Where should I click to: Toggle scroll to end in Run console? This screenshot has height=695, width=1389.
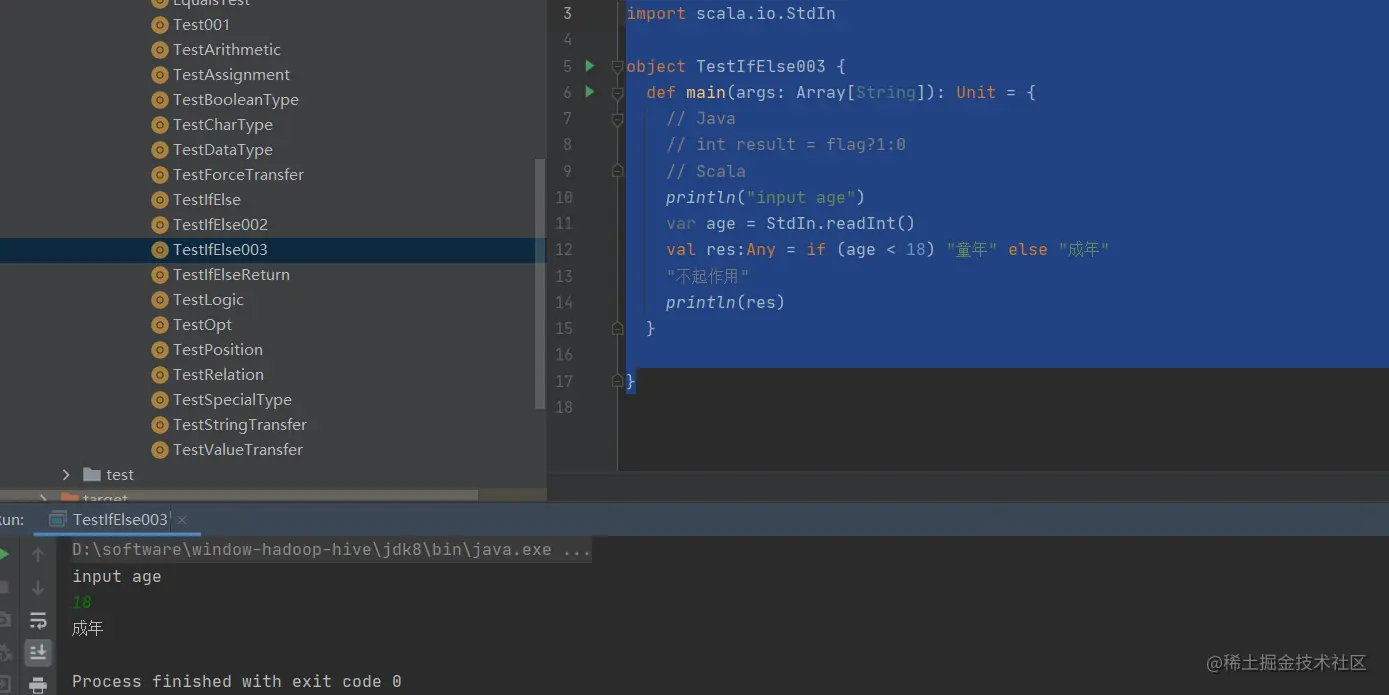[x=38, y=652]
